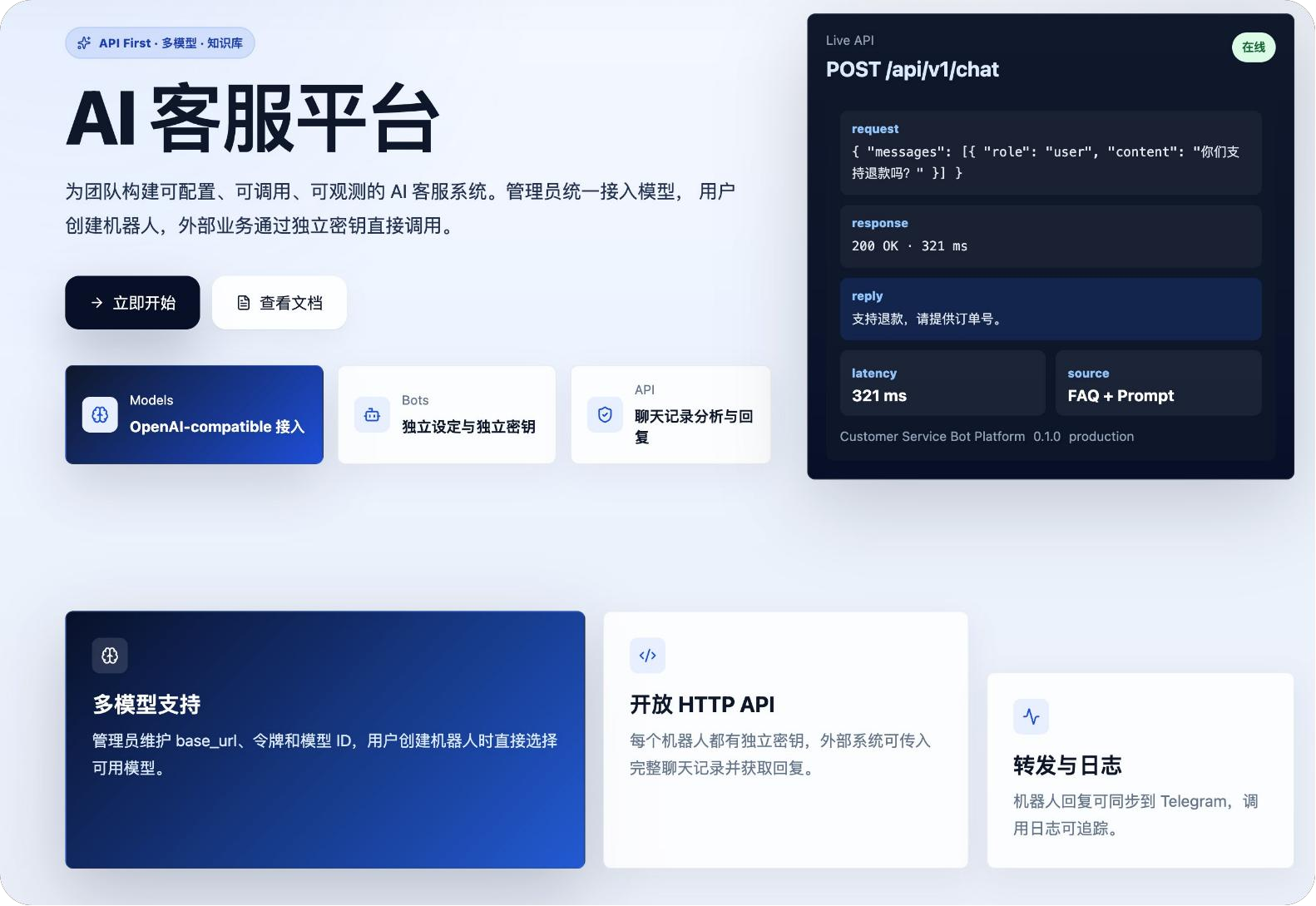Click the source value FAQ + Prompt
This screenshot has width=1316, height=906.
coord(1121,396)
